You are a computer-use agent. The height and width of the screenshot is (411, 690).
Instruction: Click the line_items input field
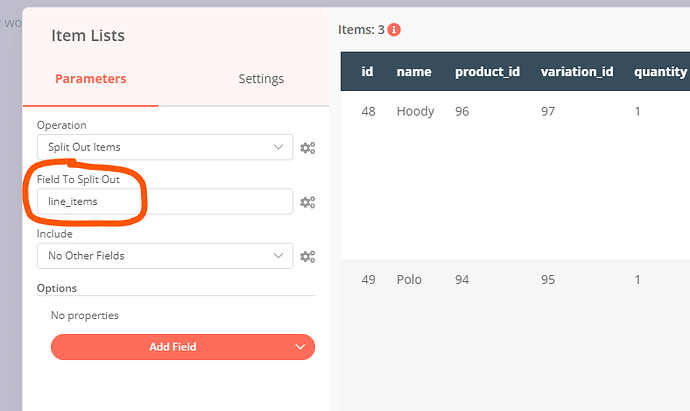point(165,202)
